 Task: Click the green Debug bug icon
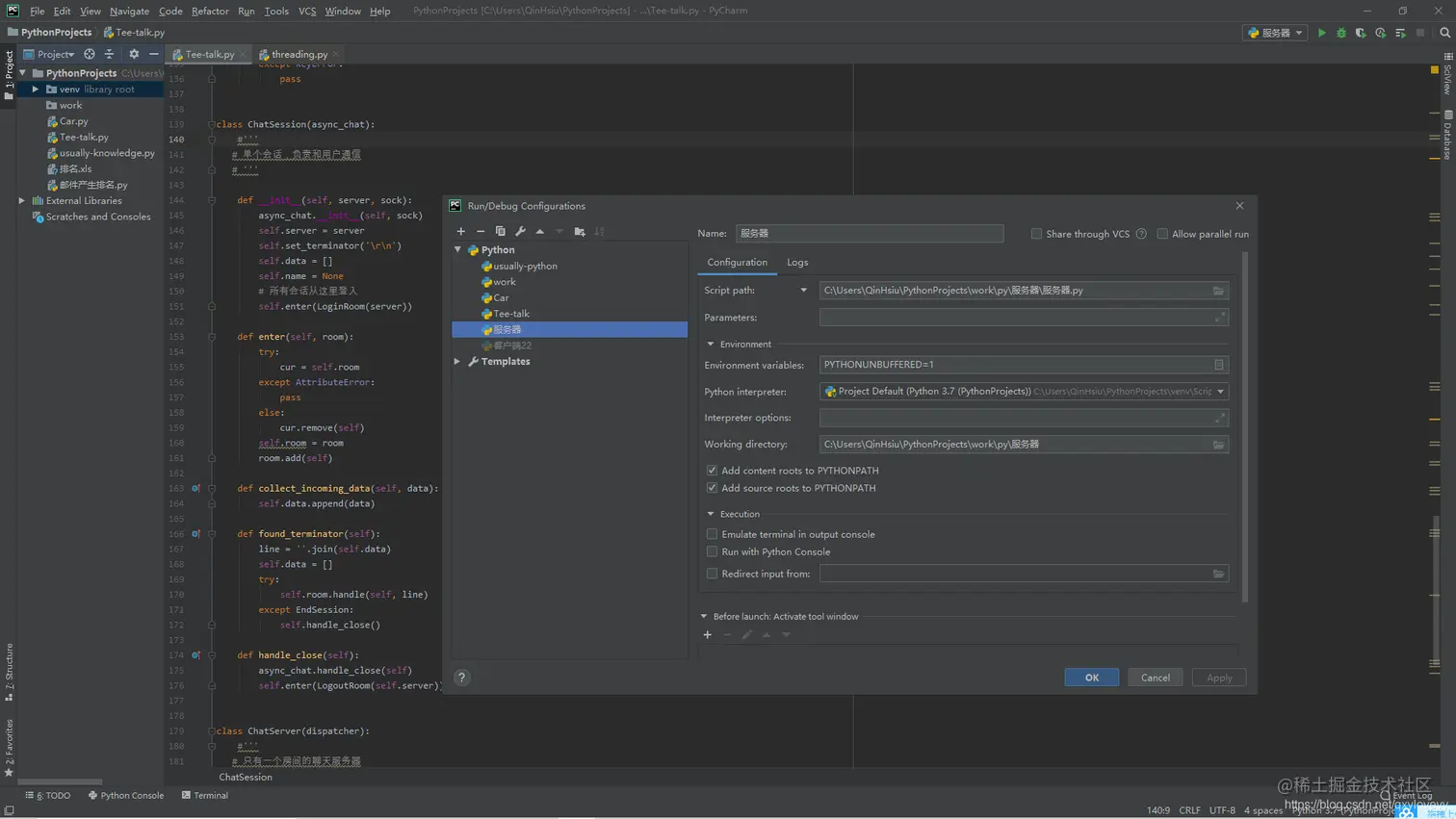click(x=1341, y=33)
